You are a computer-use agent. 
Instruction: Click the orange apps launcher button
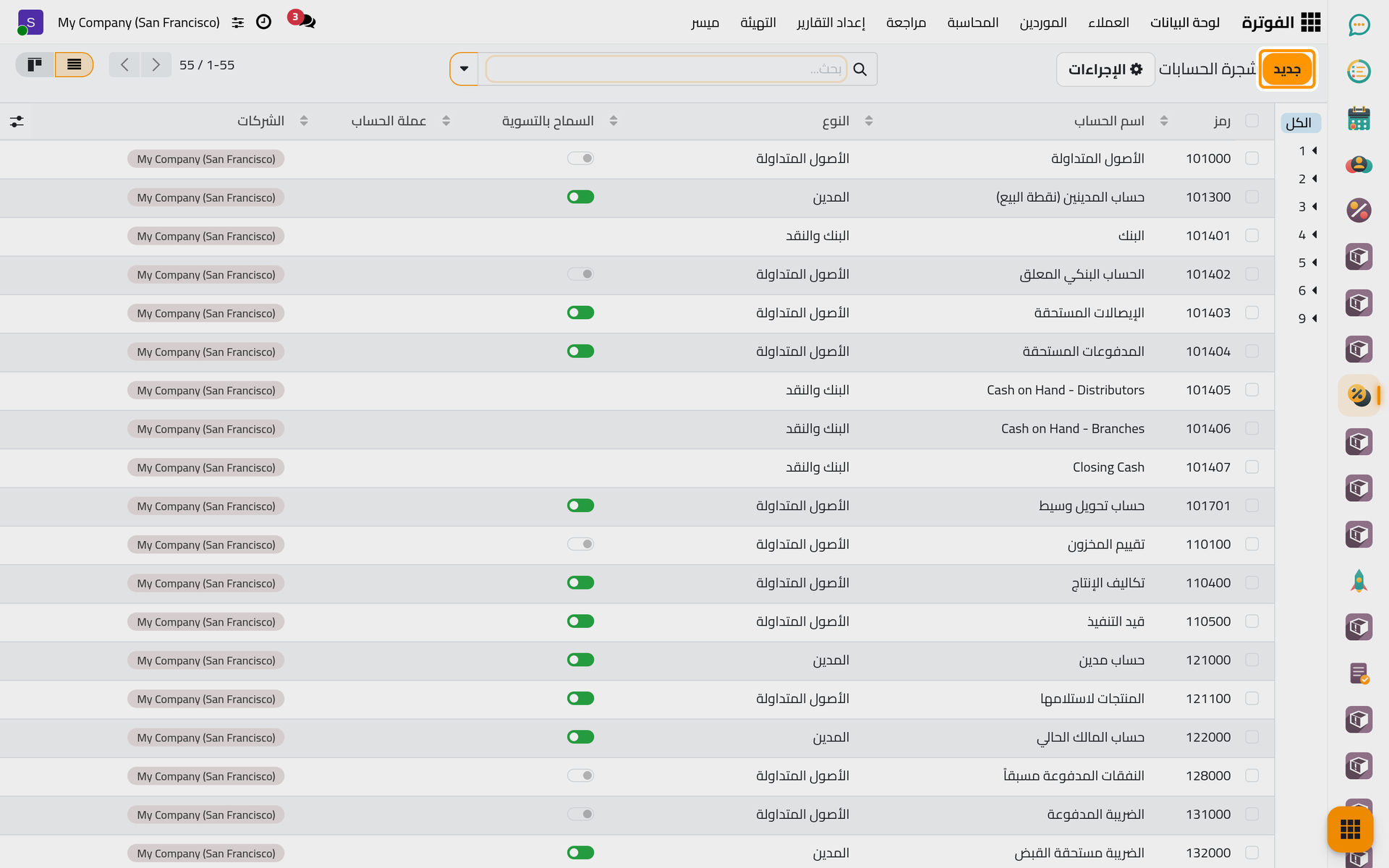point(1350,829)
